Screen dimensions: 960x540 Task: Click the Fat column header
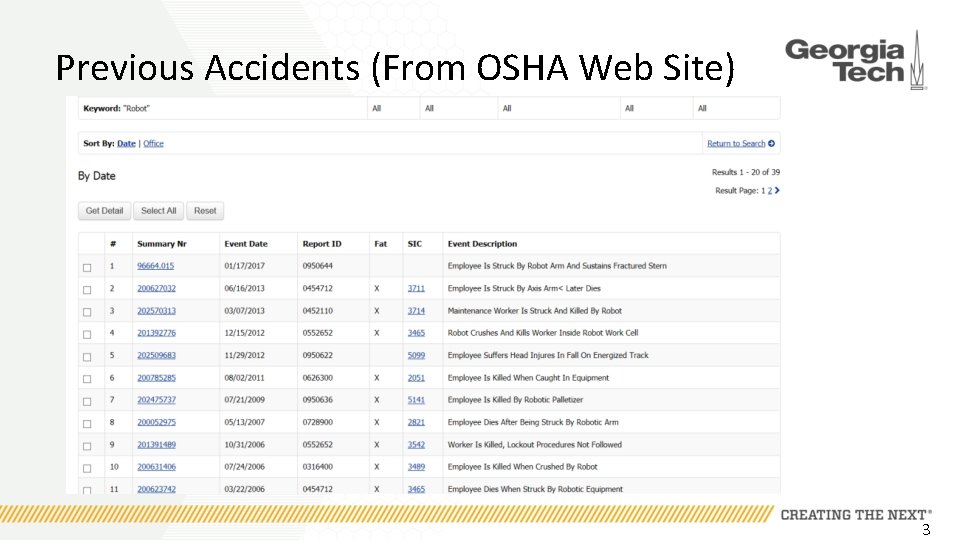[380, 244]
